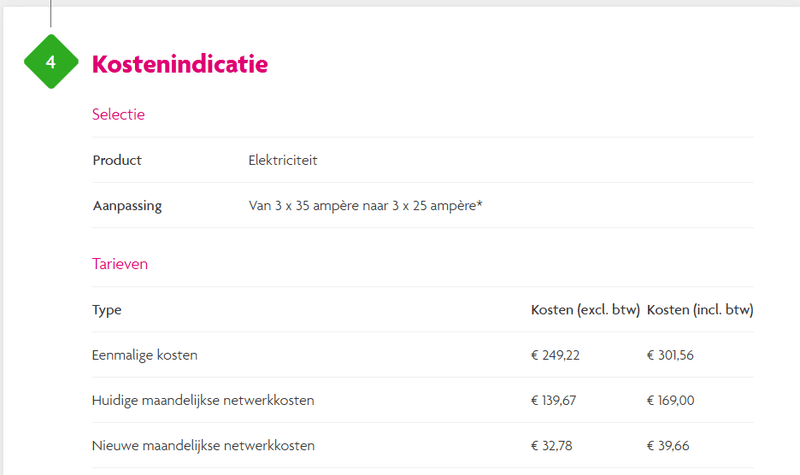Click the ampère adjustment description text
Viewport: 800px width, 475px height.
pos(366,206)
